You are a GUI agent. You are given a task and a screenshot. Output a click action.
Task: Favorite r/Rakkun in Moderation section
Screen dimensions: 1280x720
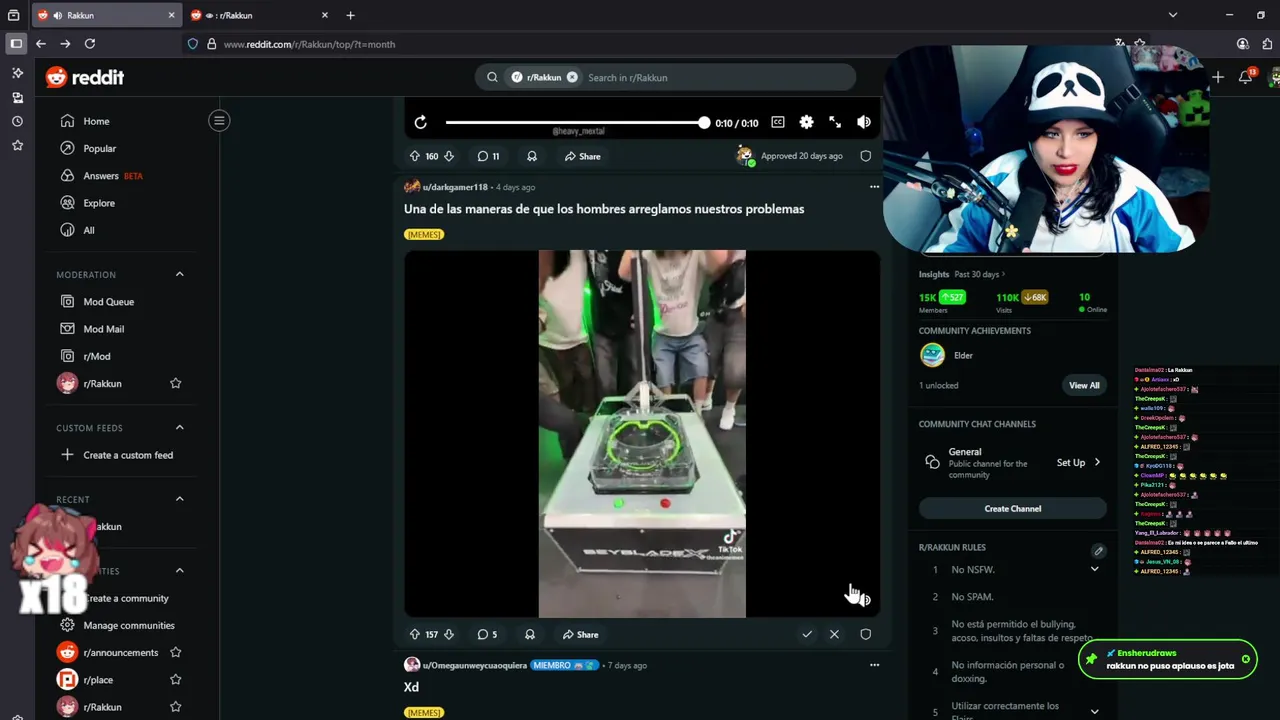coord(176,383)
